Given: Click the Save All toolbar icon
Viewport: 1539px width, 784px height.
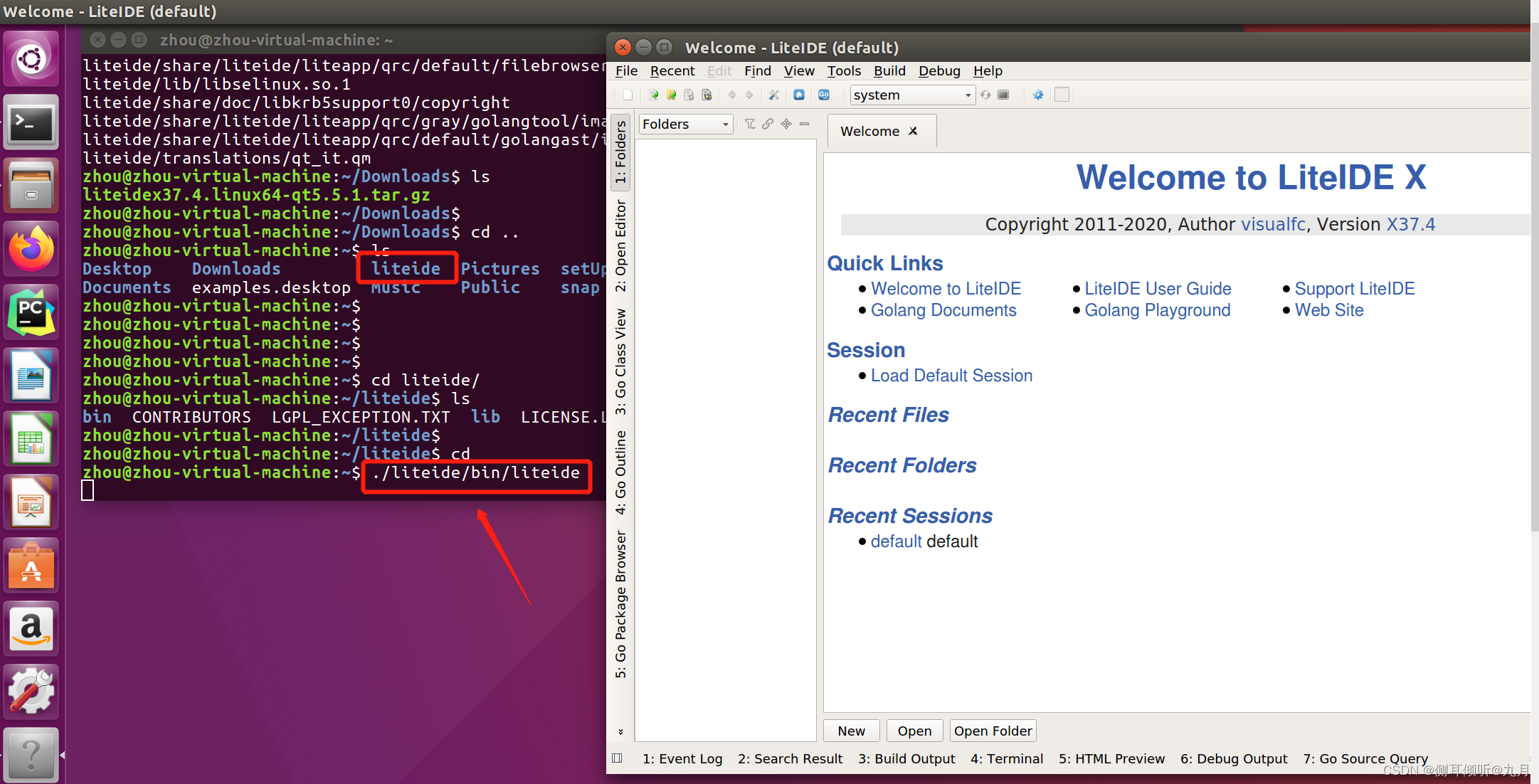Looking at the screenshot, I should tap(707, 95).
